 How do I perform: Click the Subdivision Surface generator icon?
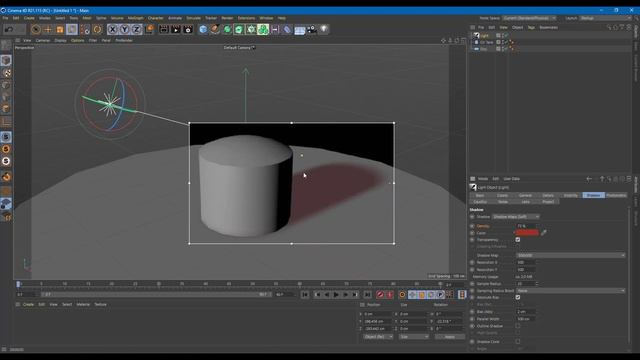tap(227, 29)
